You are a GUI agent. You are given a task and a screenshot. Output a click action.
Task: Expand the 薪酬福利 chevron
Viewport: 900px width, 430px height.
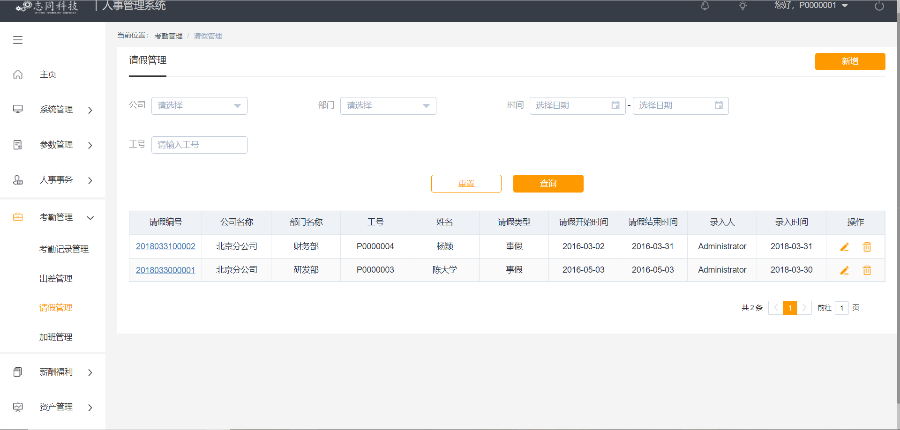pyautogui.click(x=90, y=373)
